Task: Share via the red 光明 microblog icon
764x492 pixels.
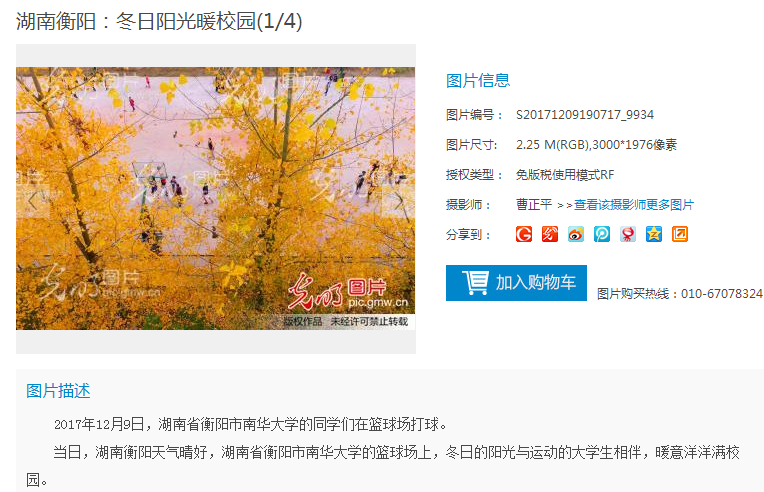Action: [550, 234]
